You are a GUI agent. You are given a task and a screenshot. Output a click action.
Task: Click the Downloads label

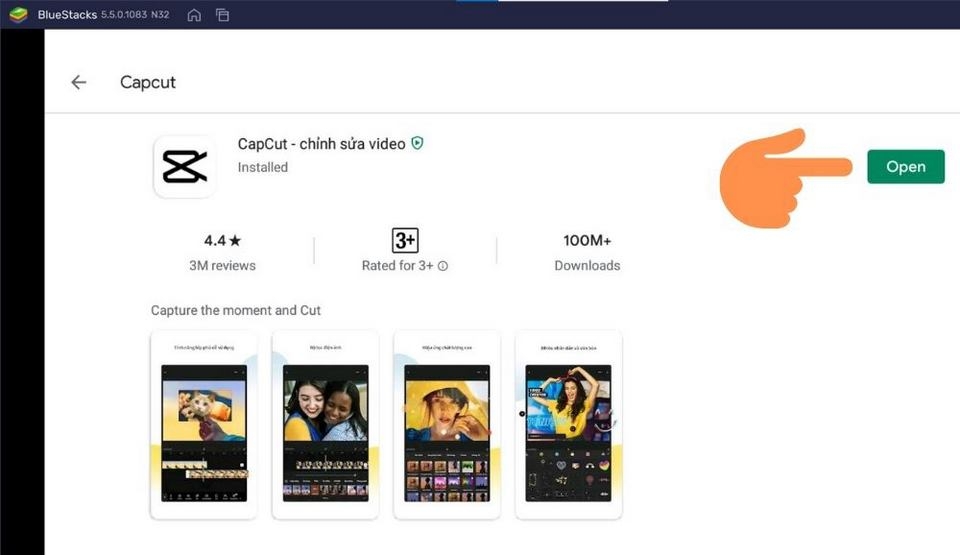coord(587,266)
